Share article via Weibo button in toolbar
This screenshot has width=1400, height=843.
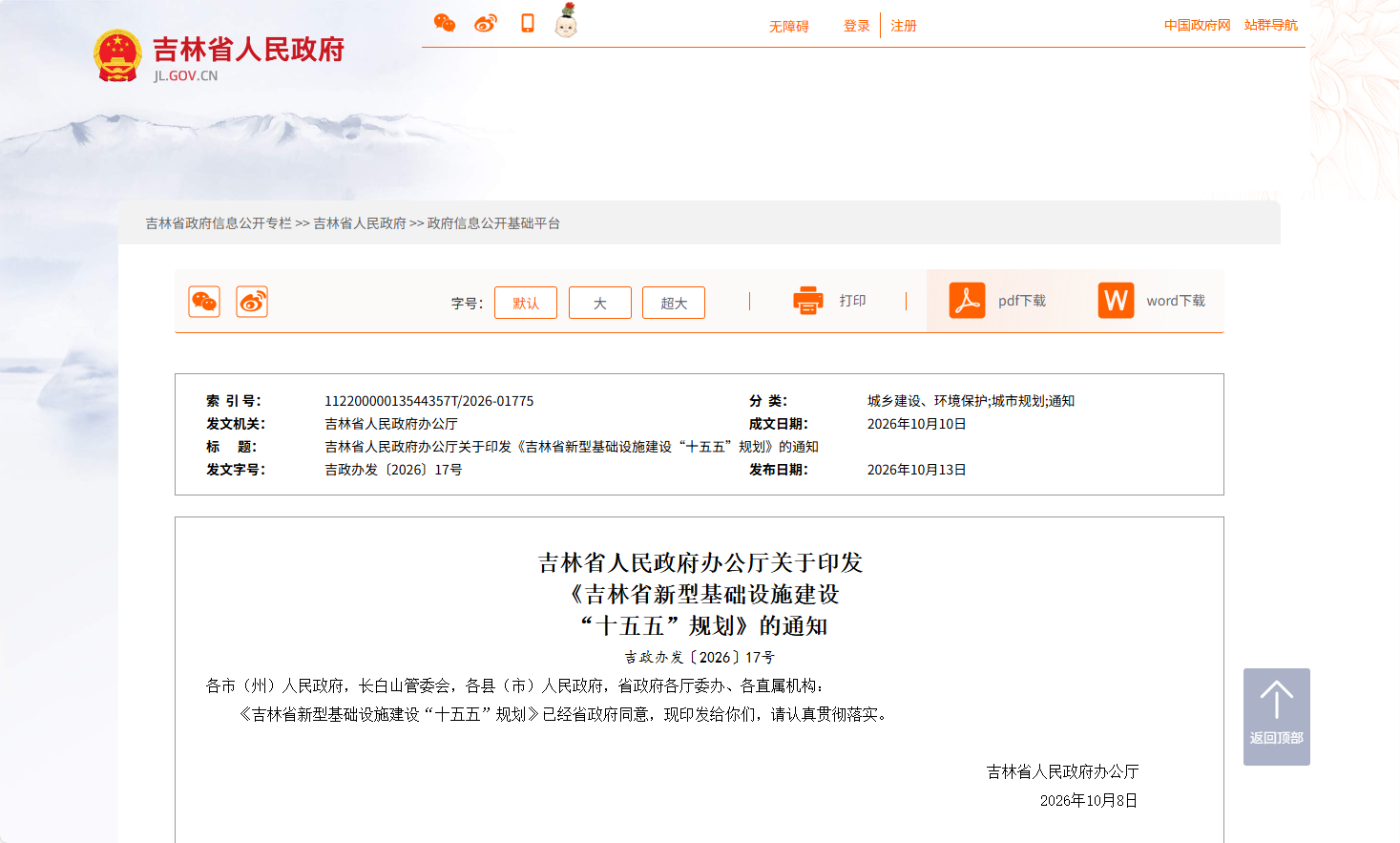point(252,302)
